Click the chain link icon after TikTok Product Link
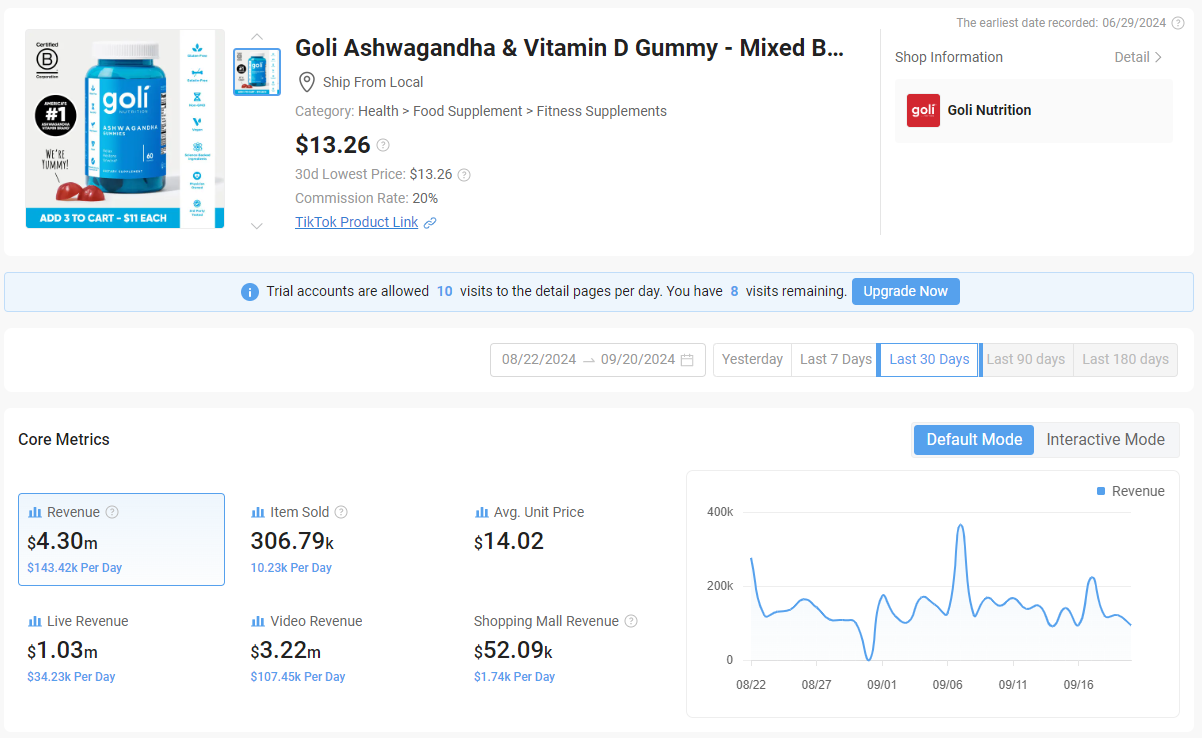The width and height of the screenshot is (1202, 738). pyautogui.click(x=430, y=223)
